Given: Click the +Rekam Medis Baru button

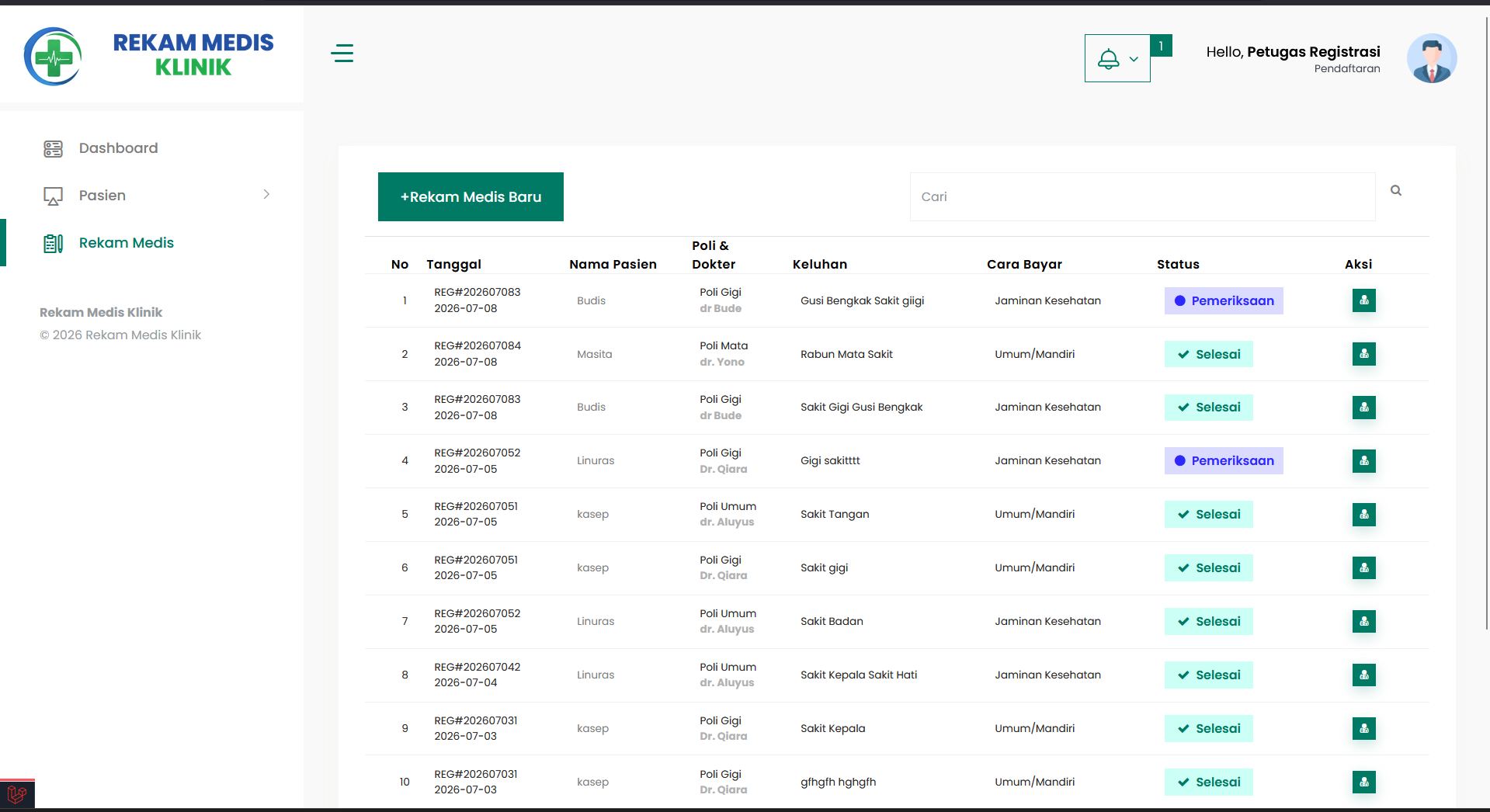Looking at the screenshot, I should click(x=471, y=197).
